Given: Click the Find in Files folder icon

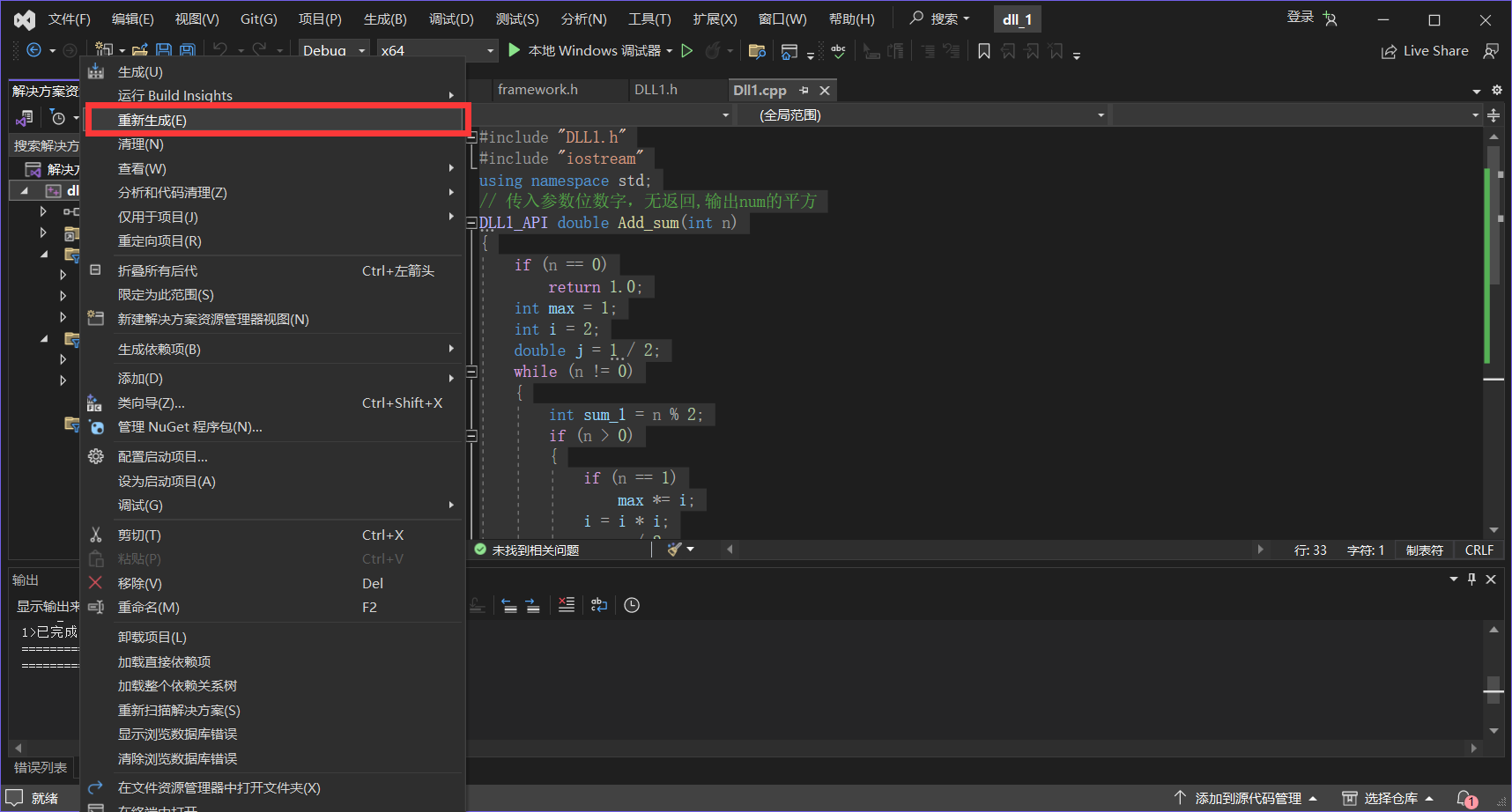Looking at the screenshot, I should click(x=756, y=51).
